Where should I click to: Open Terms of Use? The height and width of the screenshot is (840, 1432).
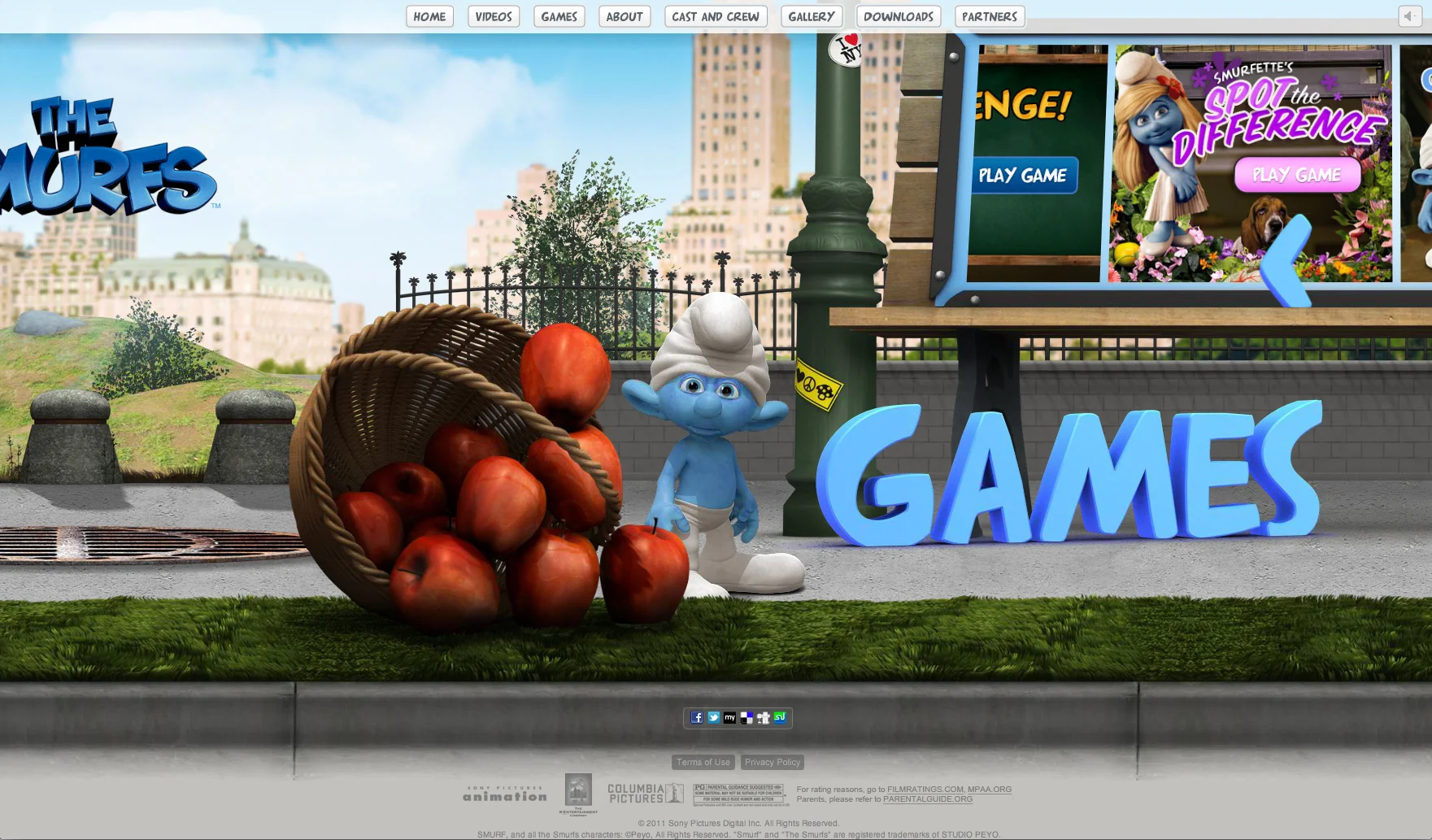[703, 762]
